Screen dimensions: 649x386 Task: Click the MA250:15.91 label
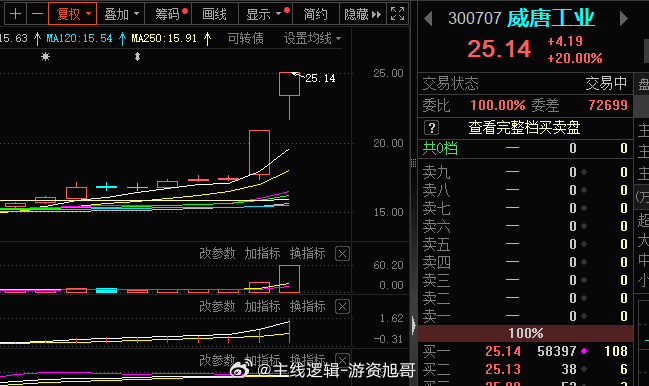pos(164,38)
